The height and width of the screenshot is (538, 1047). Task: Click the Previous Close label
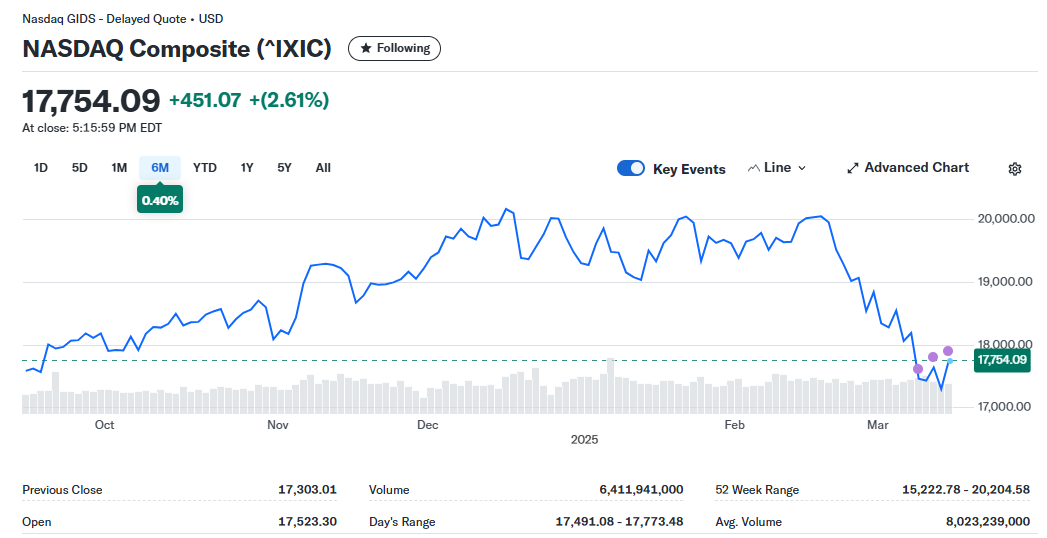click(x=62, y=490)
